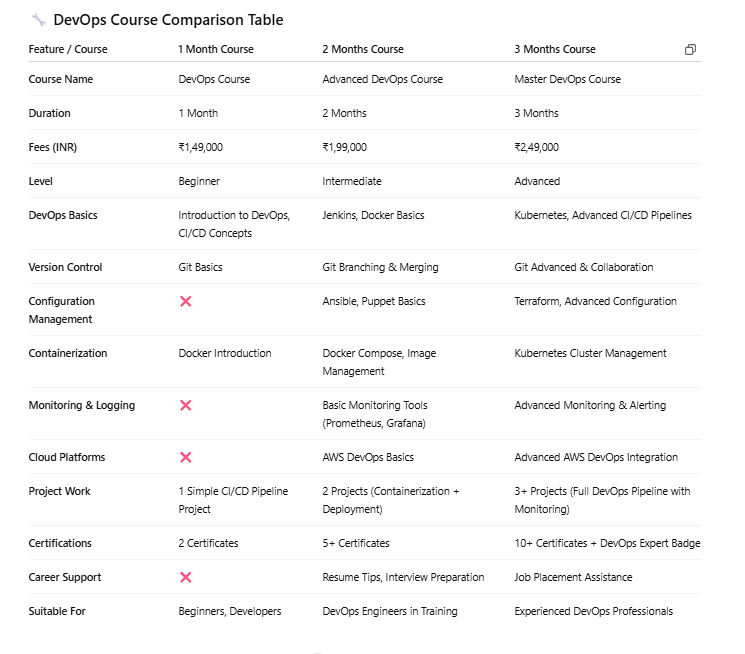745x654 pixels.
Task: Click the red X in Configuration Management row
Action: click(x=185, y=301)
